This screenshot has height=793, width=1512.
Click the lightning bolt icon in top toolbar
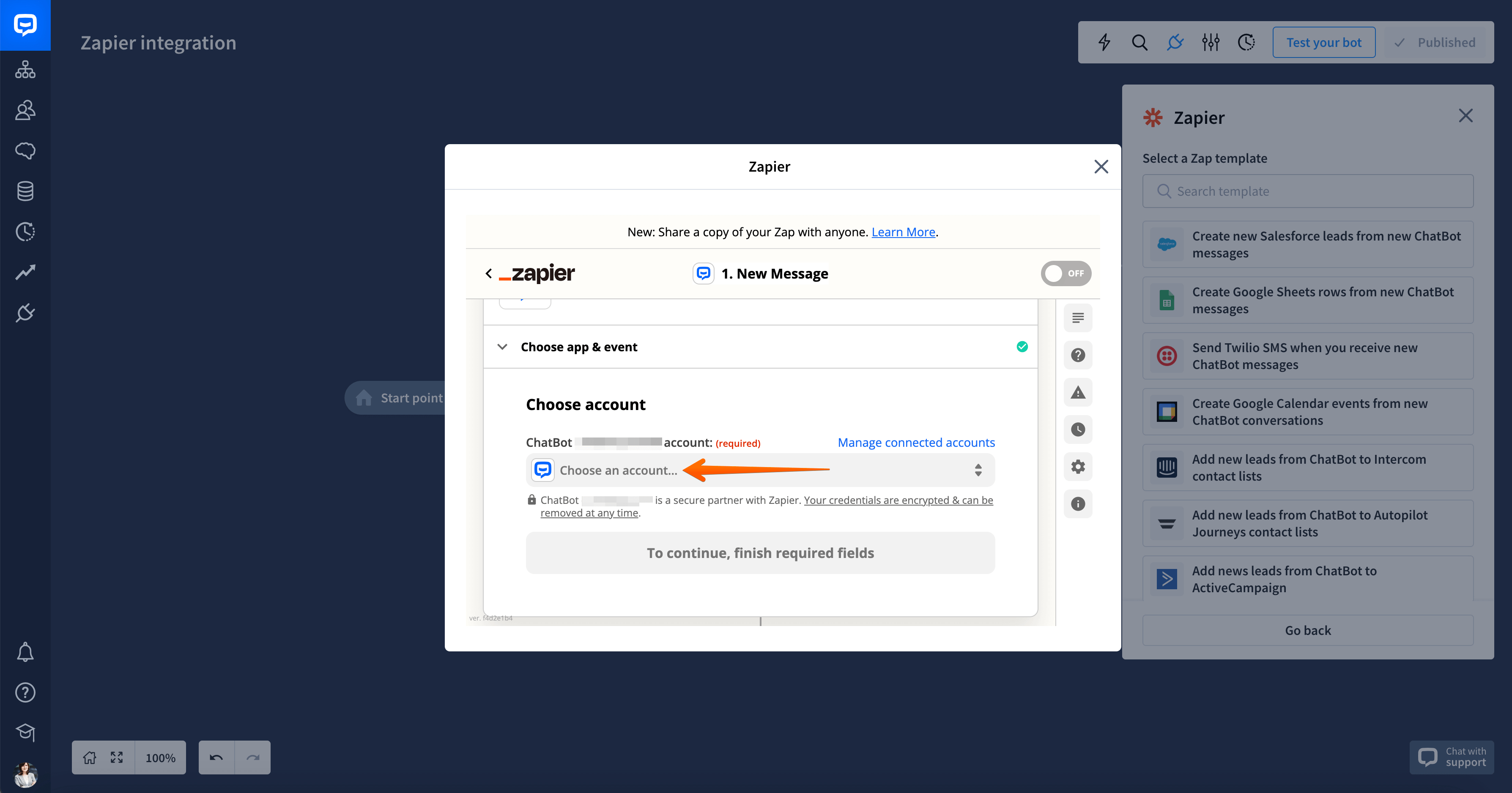click(x=1104, y=42)
